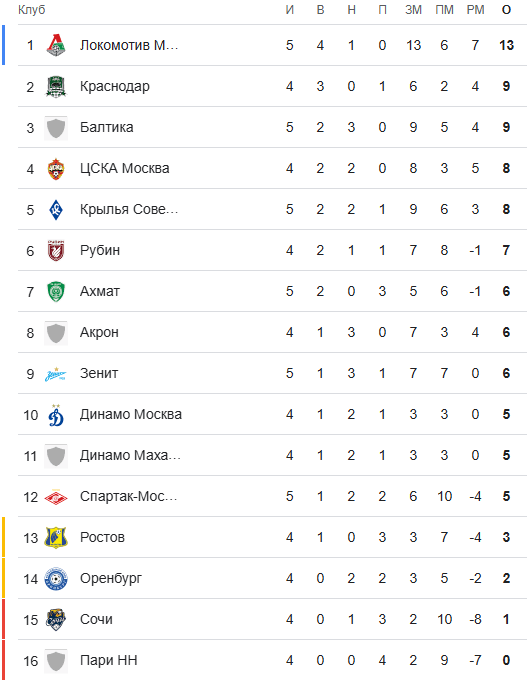Click the Rostov yellow-blue crest

click(56, 538)
